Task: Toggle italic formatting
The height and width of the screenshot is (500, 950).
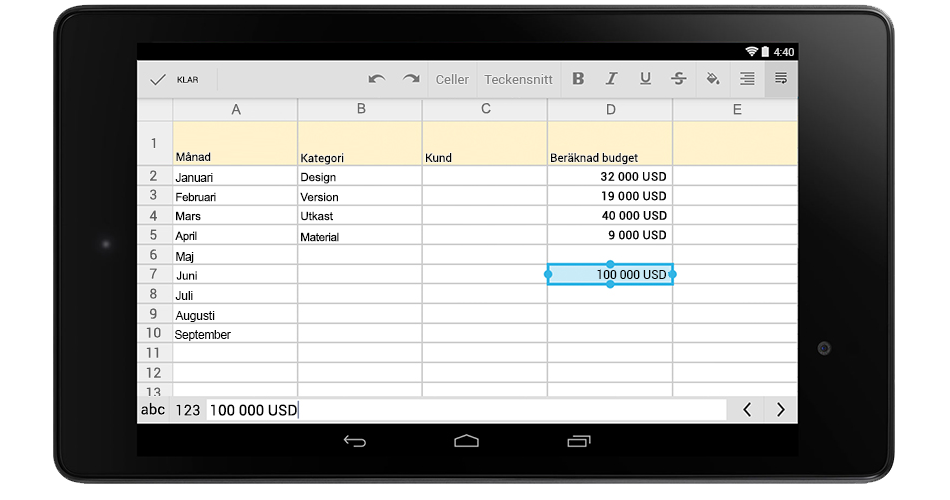Action: [x=611, y=79]
